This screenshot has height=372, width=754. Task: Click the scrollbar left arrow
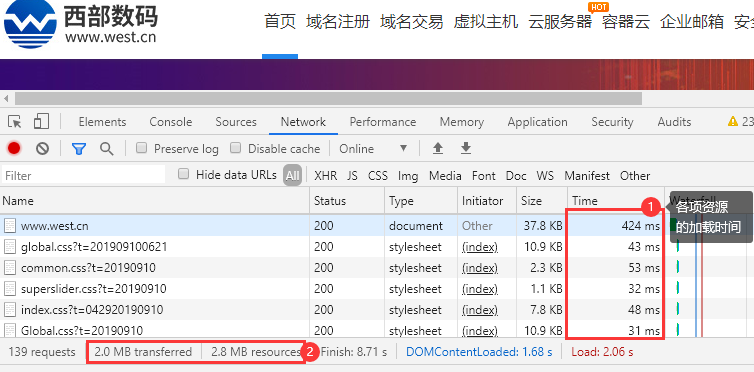point(6,99)
